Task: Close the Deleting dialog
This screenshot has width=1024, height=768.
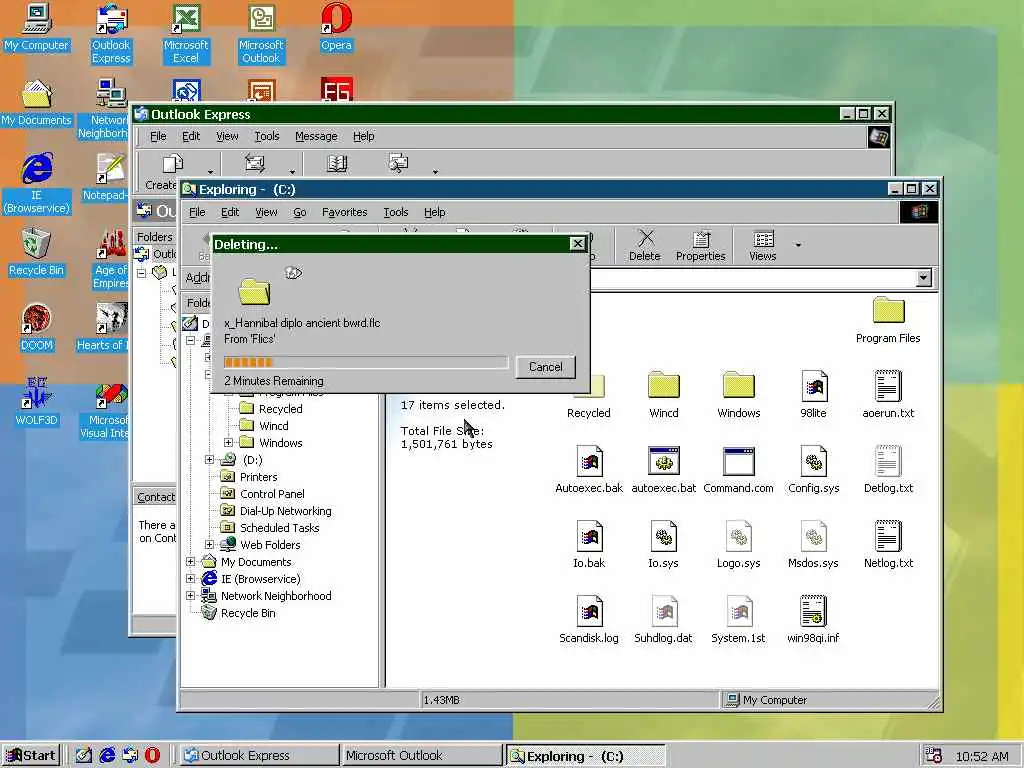Action: [x=577, y=244]
